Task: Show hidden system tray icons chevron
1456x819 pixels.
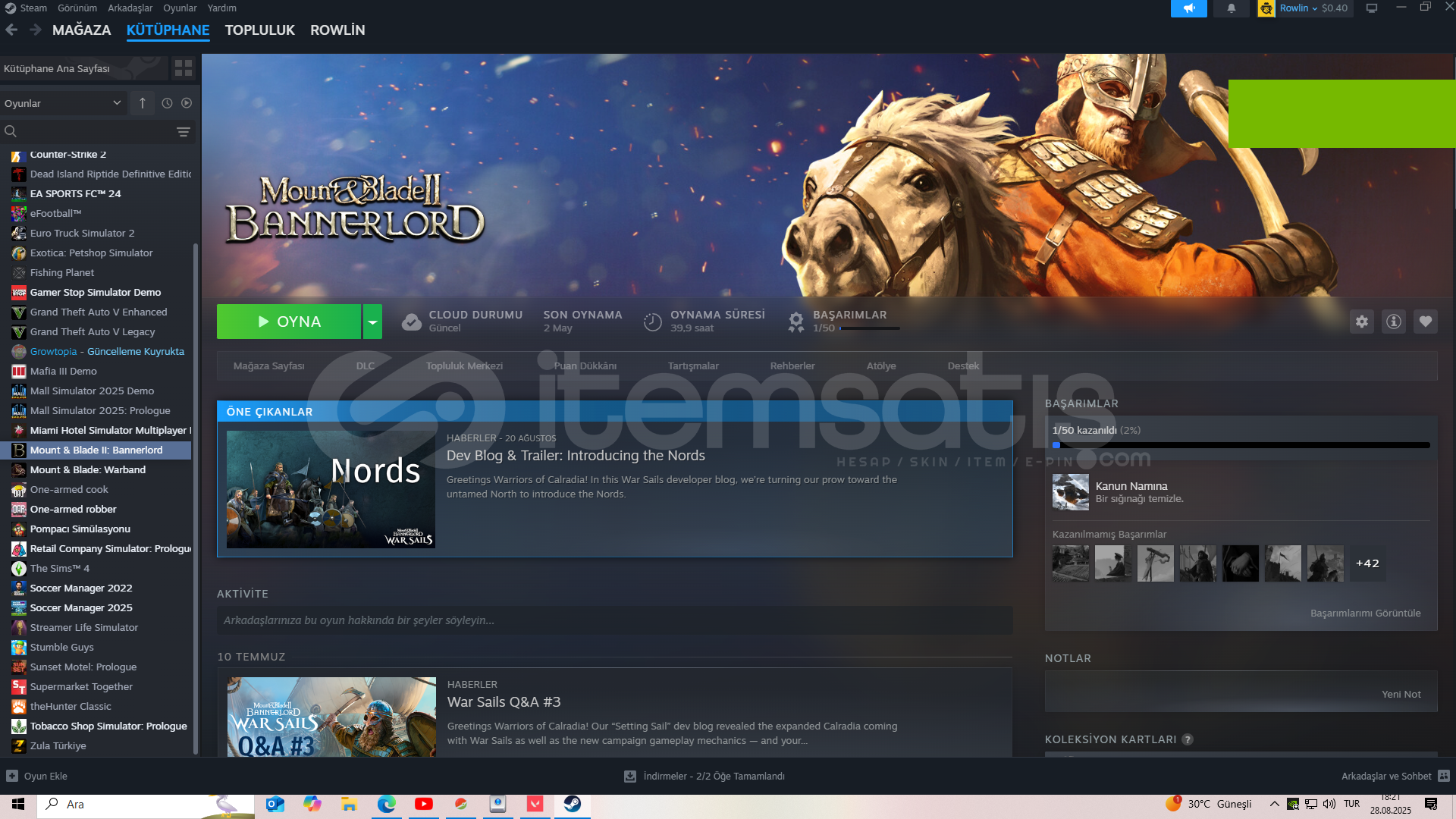Action: [x=1274, y=804]
